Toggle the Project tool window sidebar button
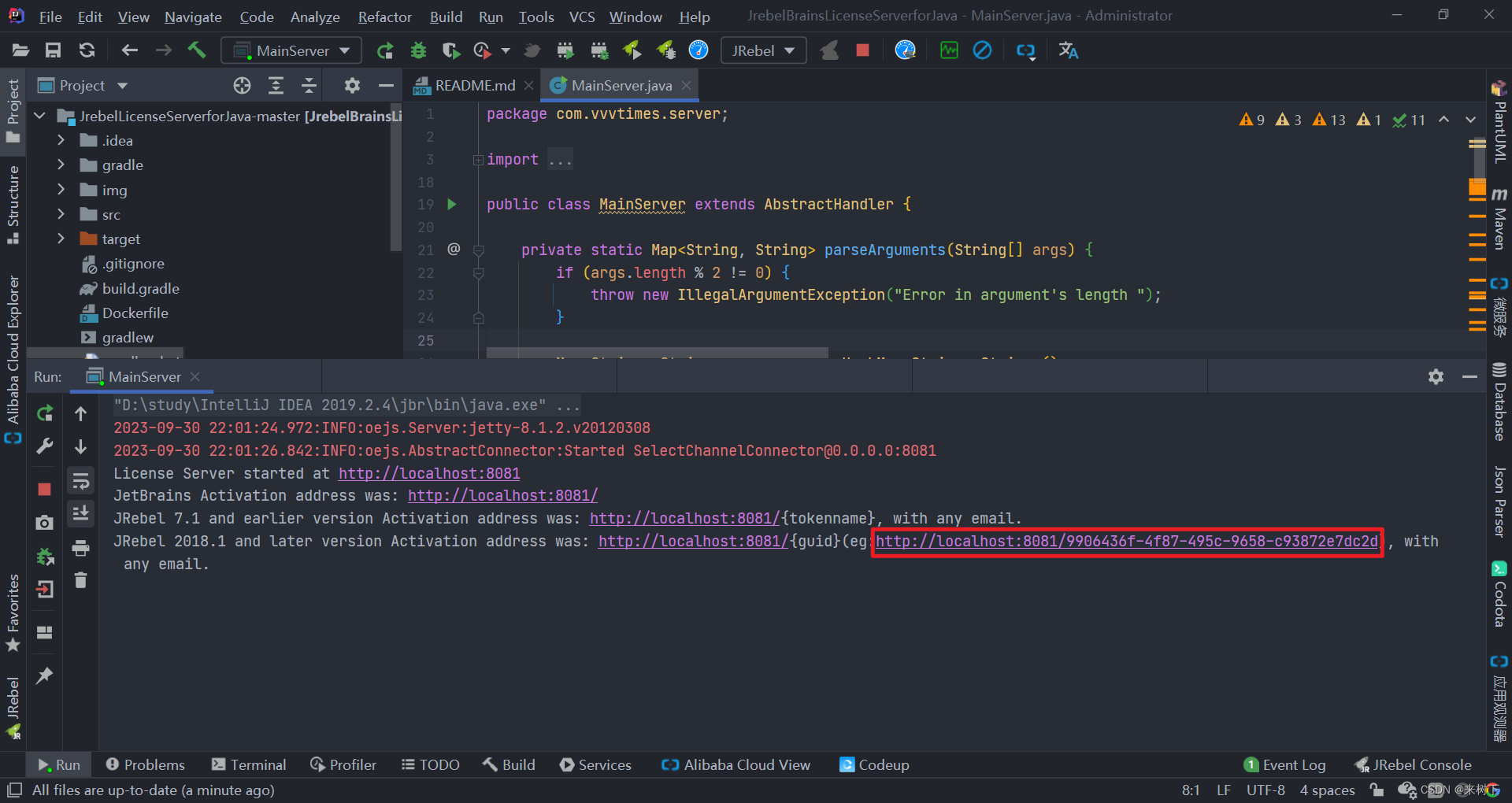Screen dimensions: 1512x803 13,111
